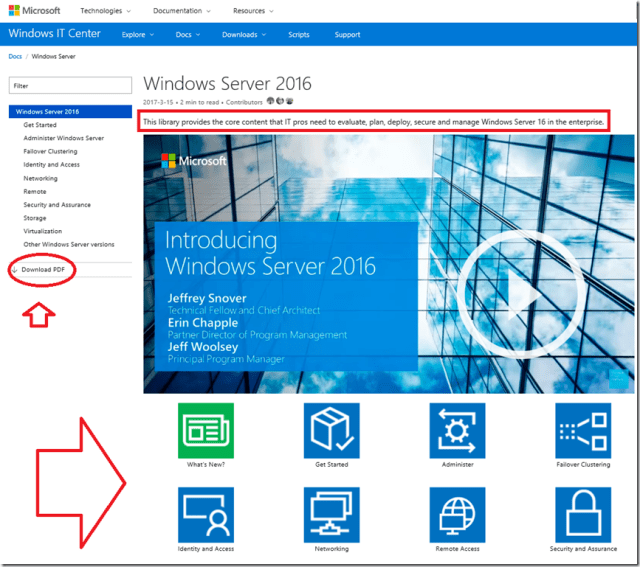The image size is (640, 567).
Task: Go to the Support menu item
Action: pyautogui.click(x=347, y=35)
